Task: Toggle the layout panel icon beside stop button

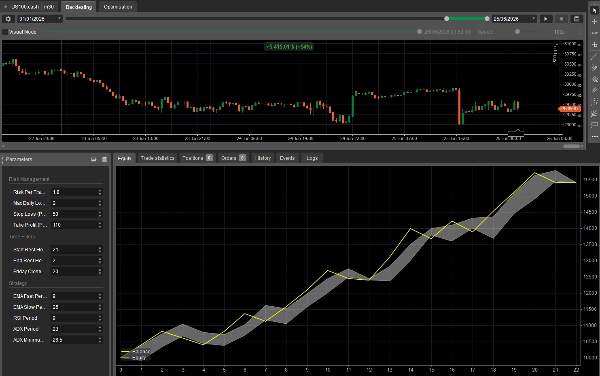Action: 576,19
